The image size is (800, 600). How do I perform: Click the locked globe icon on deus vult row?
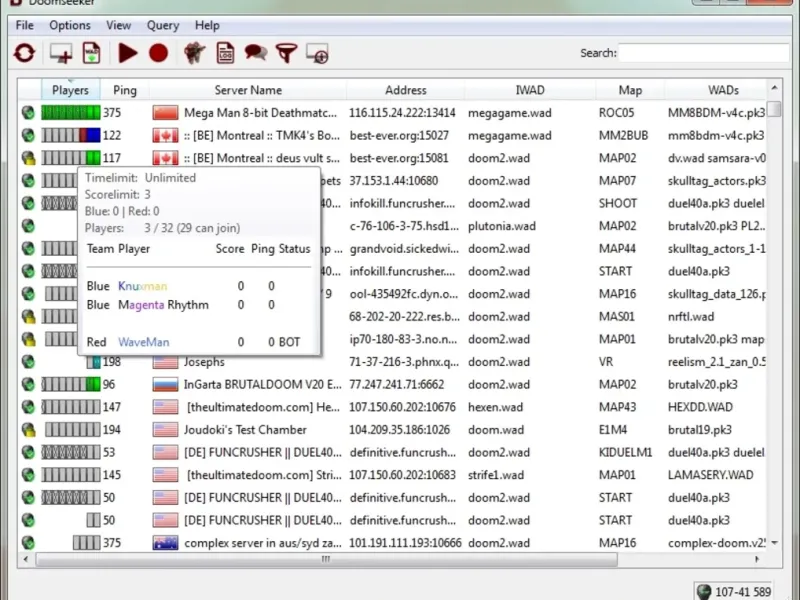click(x=29, y=158)
